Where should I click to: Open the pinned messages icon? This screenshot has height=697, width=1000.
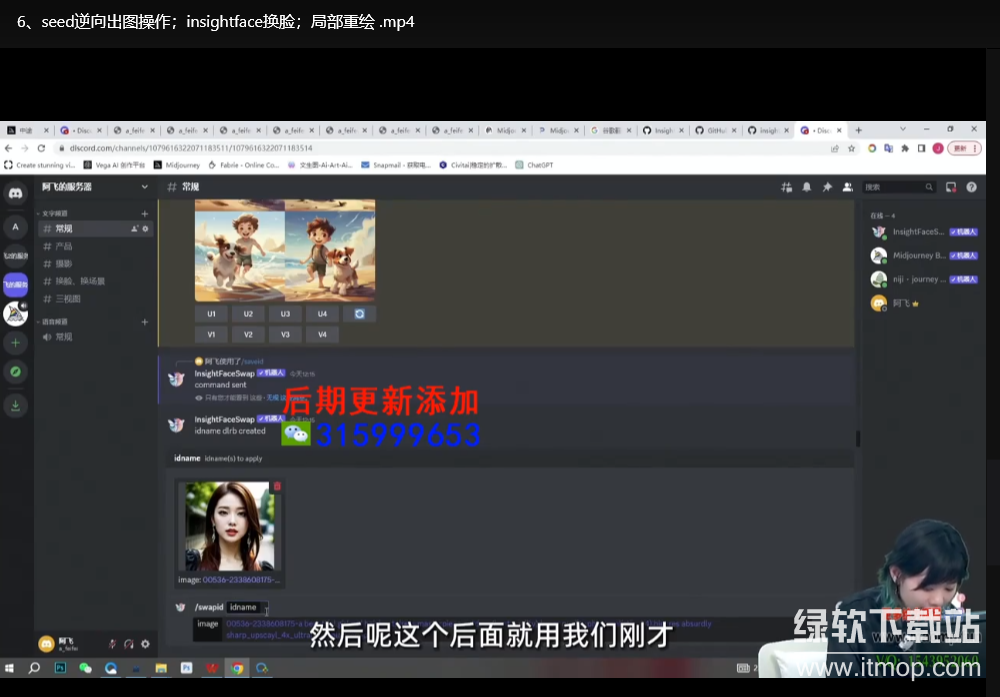(827, 187)
